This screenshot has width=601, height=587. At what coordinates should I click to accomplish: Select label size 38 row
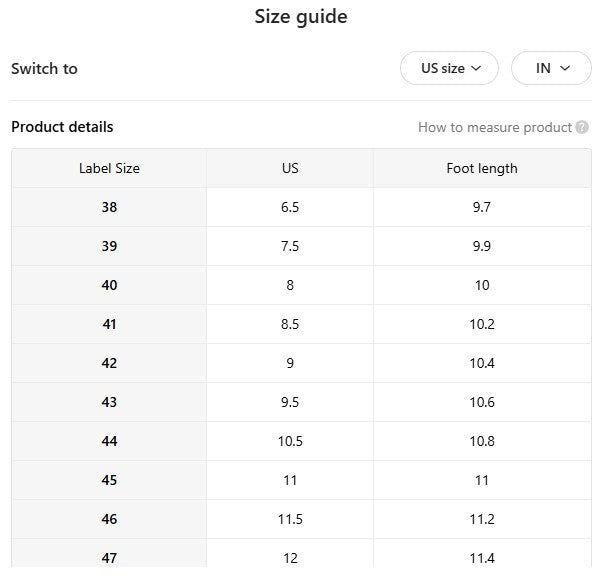click(x=109, y=207)
